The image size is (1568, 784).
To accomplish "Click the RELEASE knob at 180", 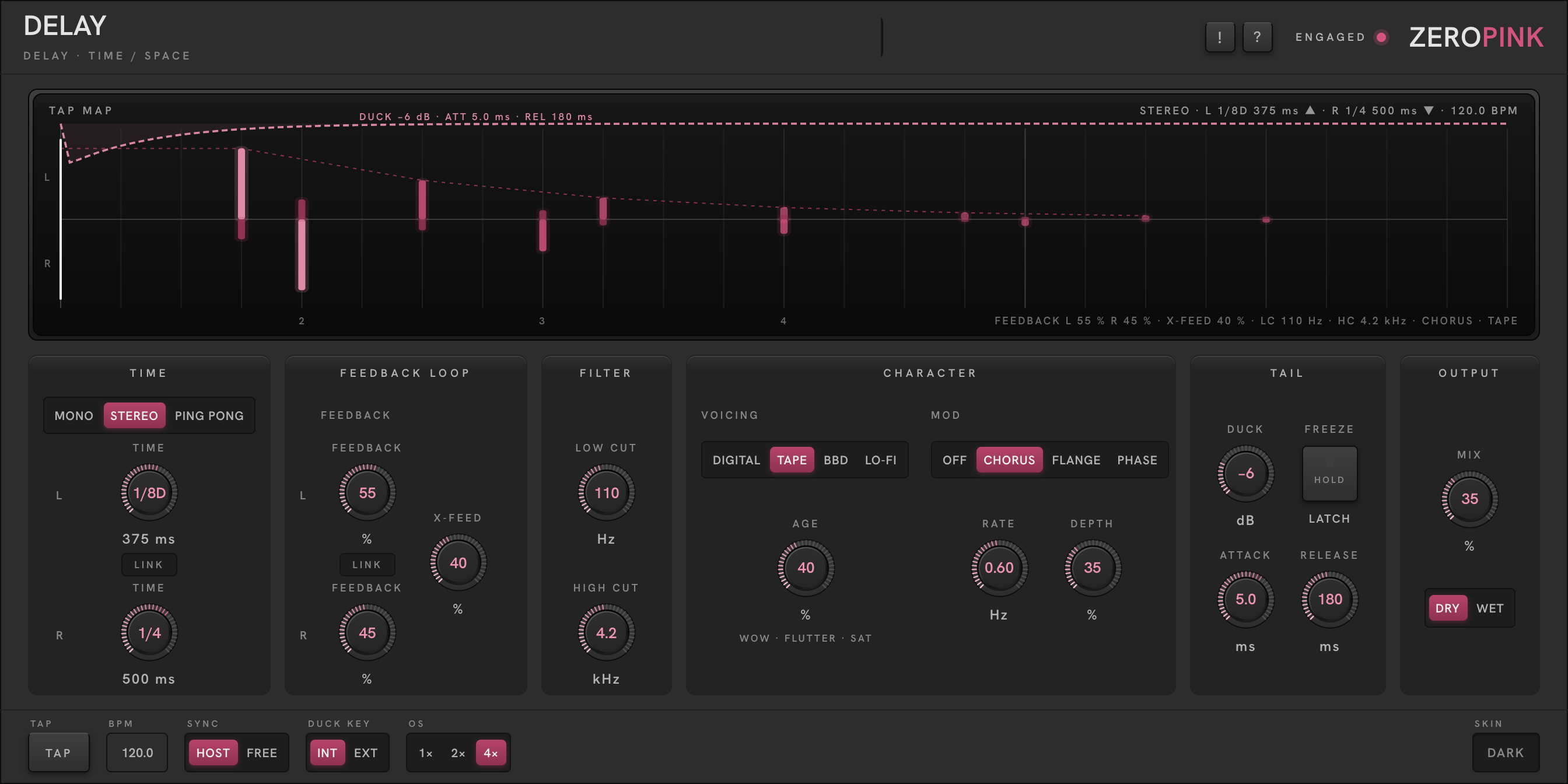I will 1330,599.
